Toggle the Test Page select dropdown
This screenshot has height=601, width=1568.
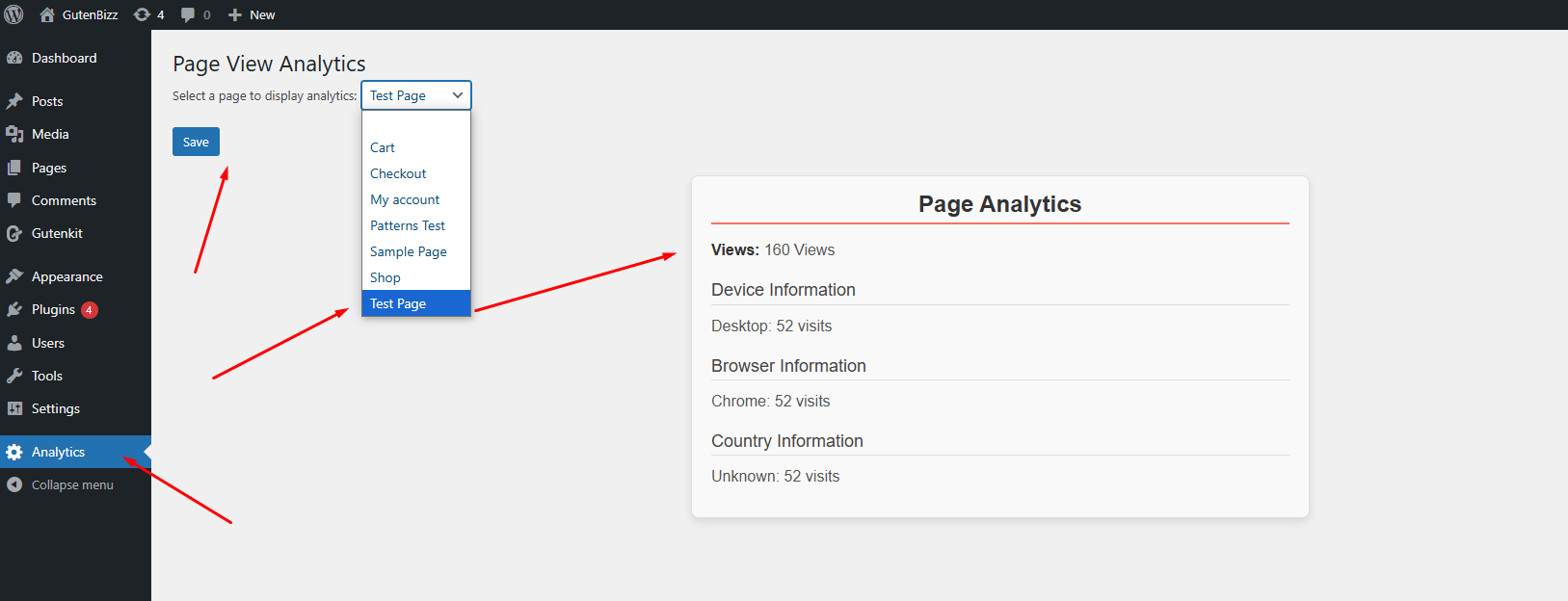[416, 95]
